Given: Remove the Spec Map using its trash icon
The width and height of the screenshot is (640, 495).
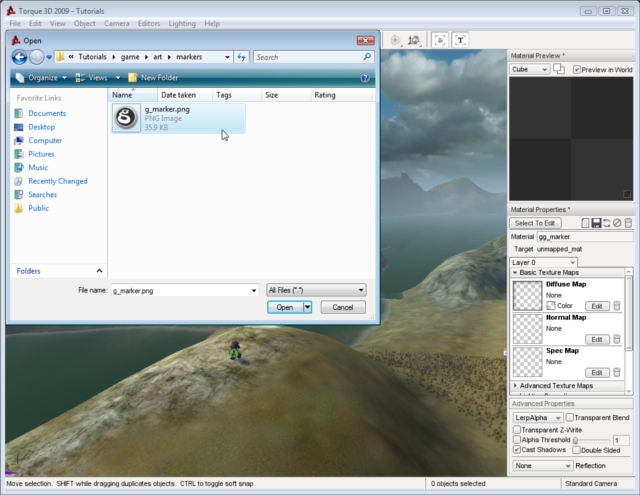Looking at the screenshot, I should pos(616,372).
